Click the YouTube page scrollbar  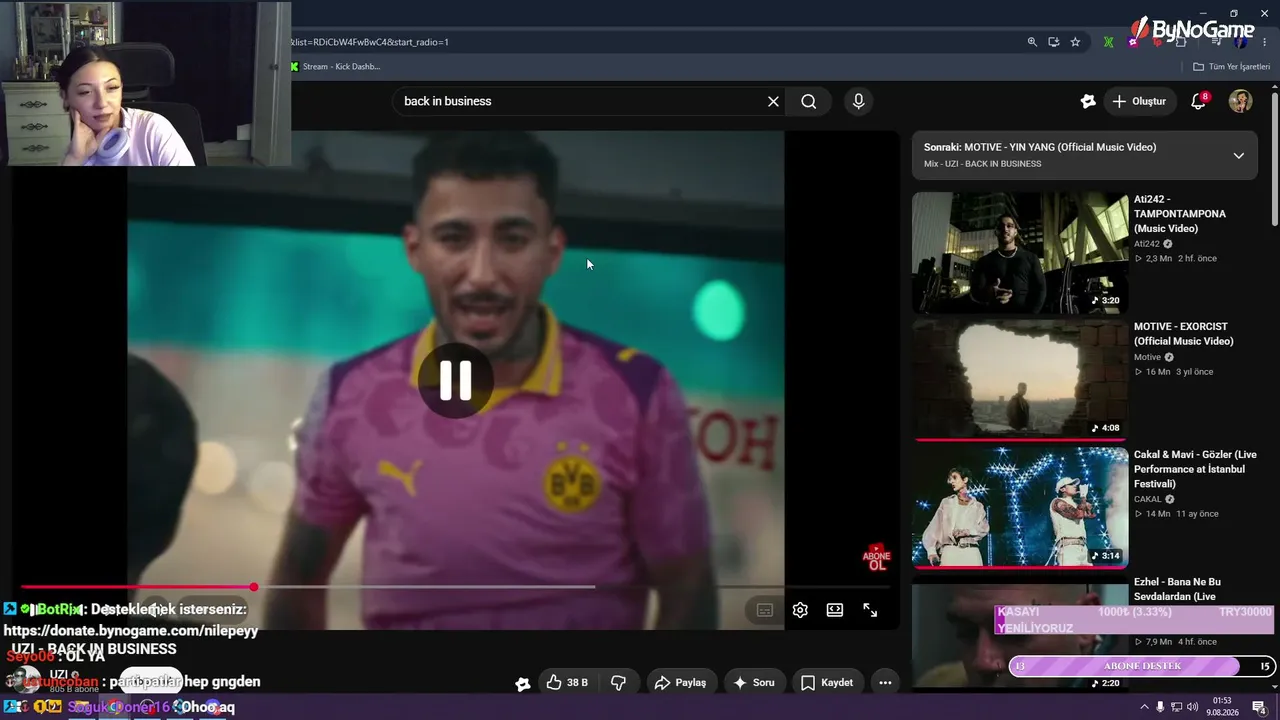(x=1274, y=160)
